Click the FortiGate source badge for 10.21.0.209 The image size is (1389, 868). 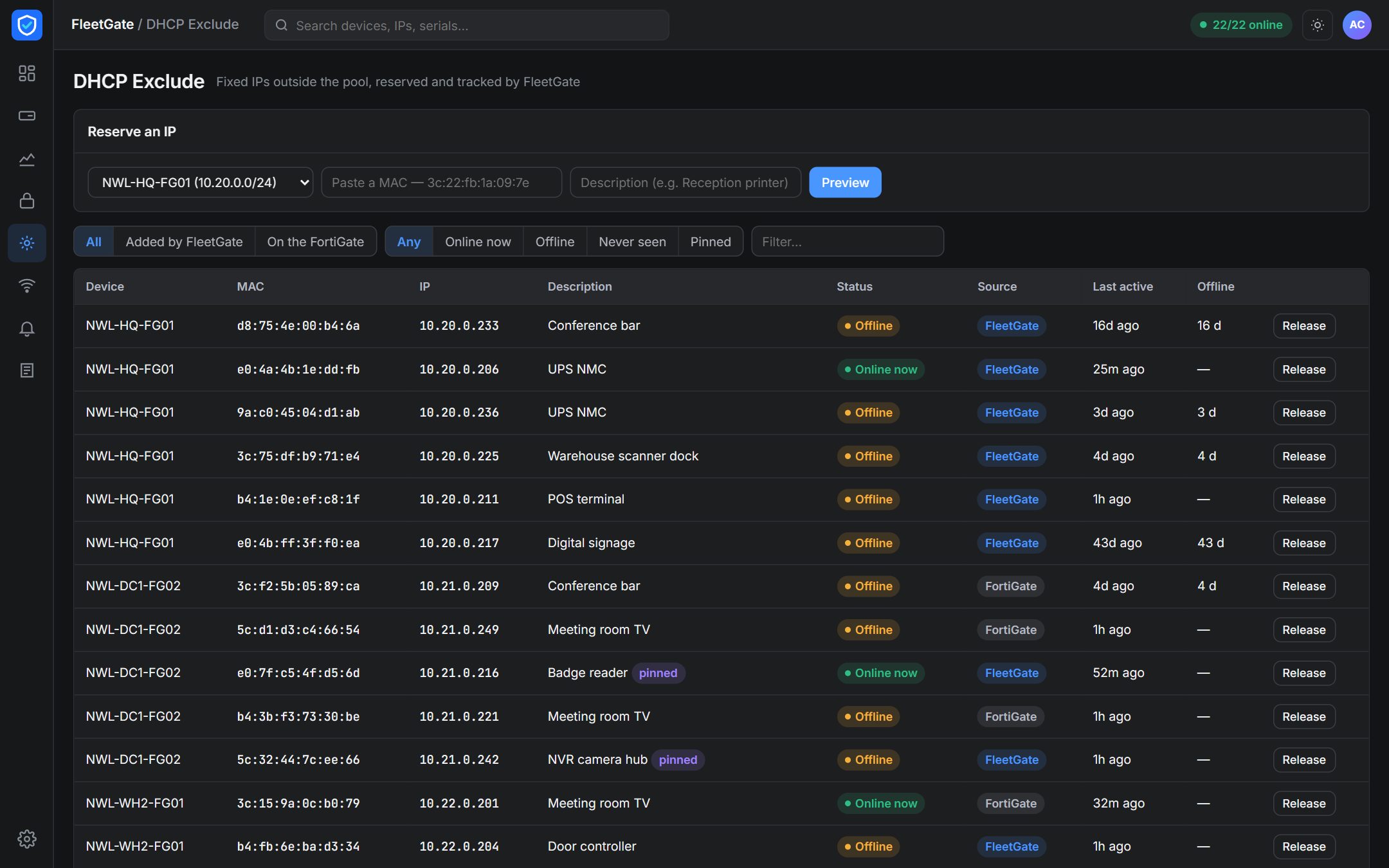tap(1010, 586)
